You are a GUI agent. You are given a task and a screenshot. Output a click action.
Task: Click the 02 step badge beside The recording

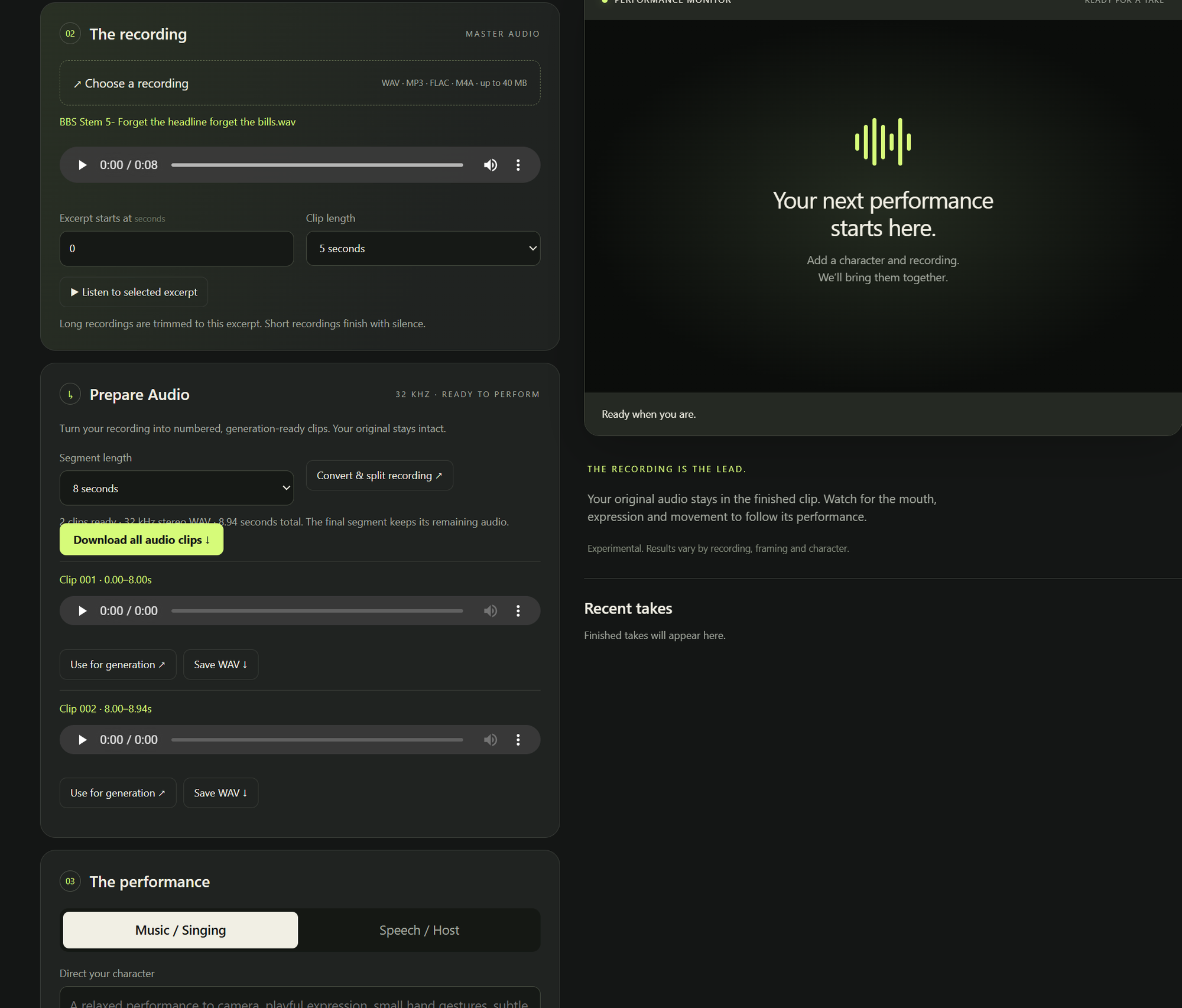point(70,34)
